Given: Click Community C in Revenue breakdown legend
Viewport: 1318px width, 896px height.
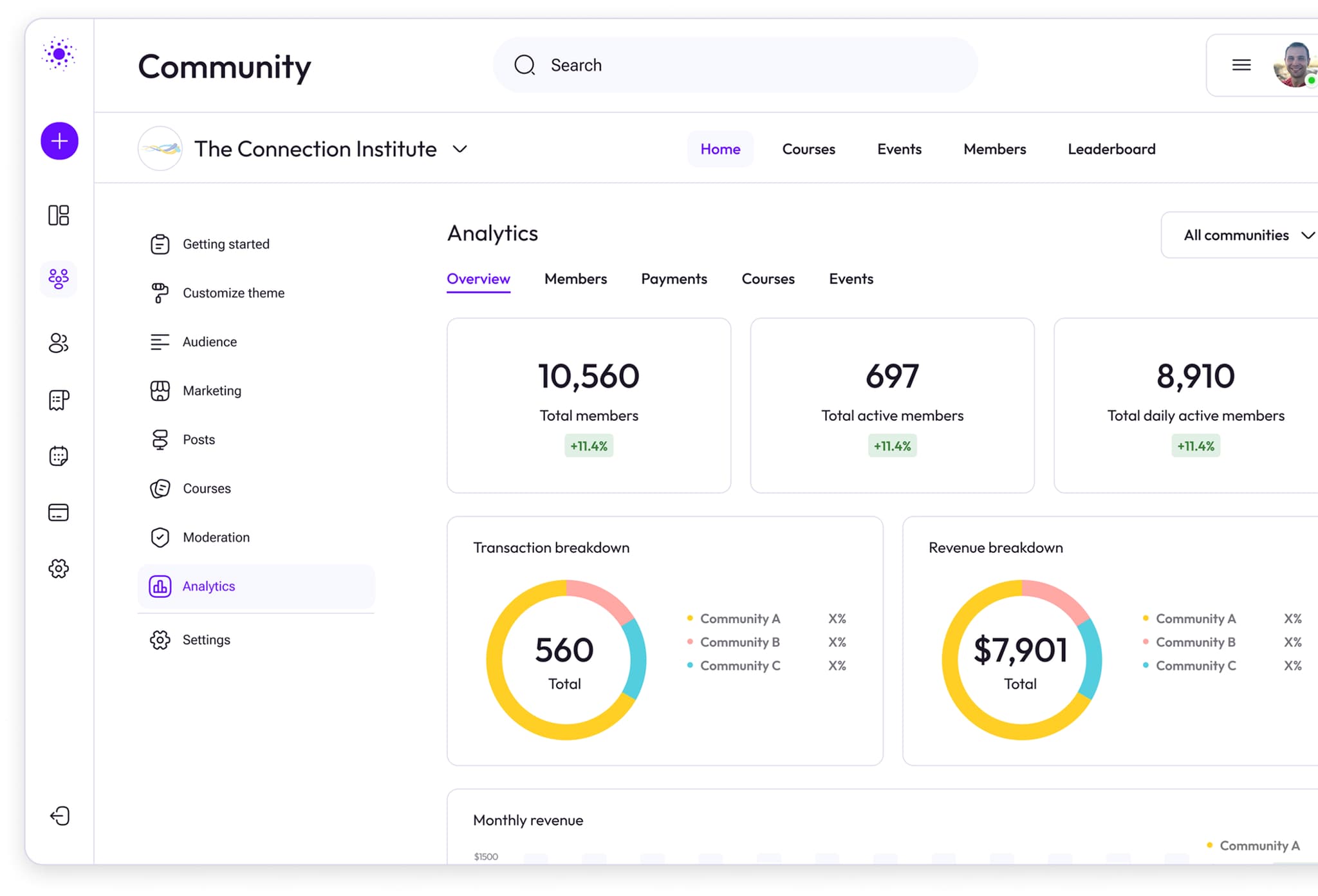Looking at the screenshot, I should (1196, 666).
